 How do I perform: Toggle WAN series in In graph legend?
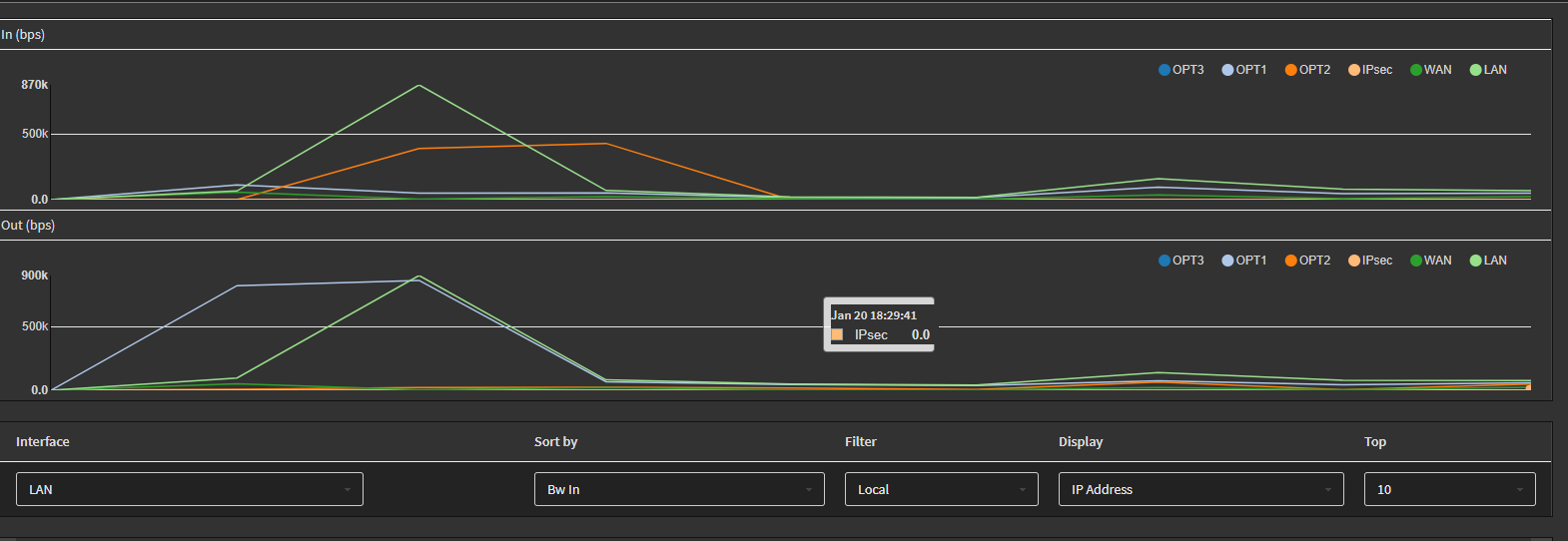tap(1431, 70)
